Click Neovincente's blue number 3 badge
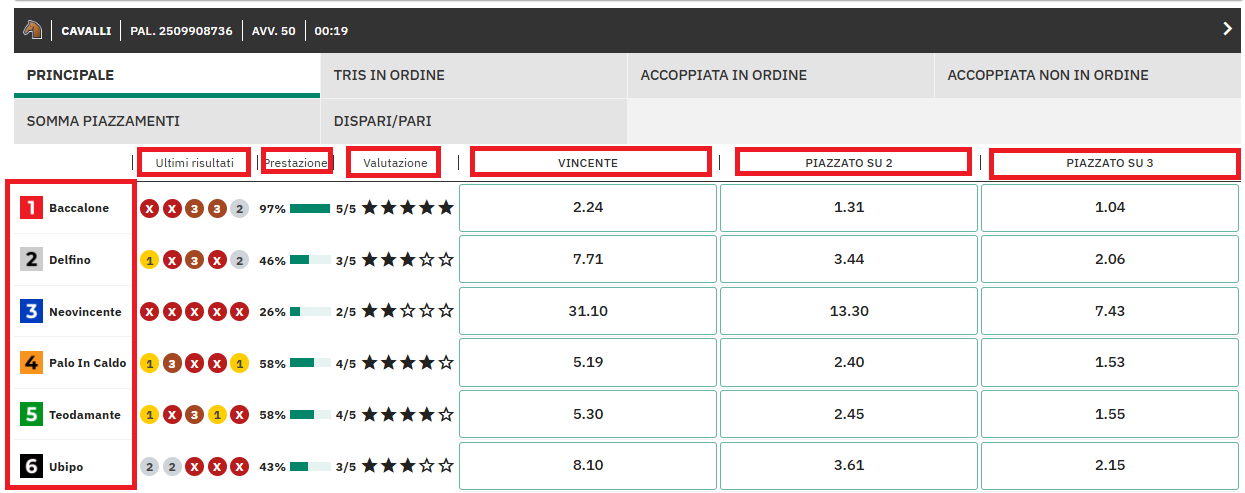 pos(32,312)
